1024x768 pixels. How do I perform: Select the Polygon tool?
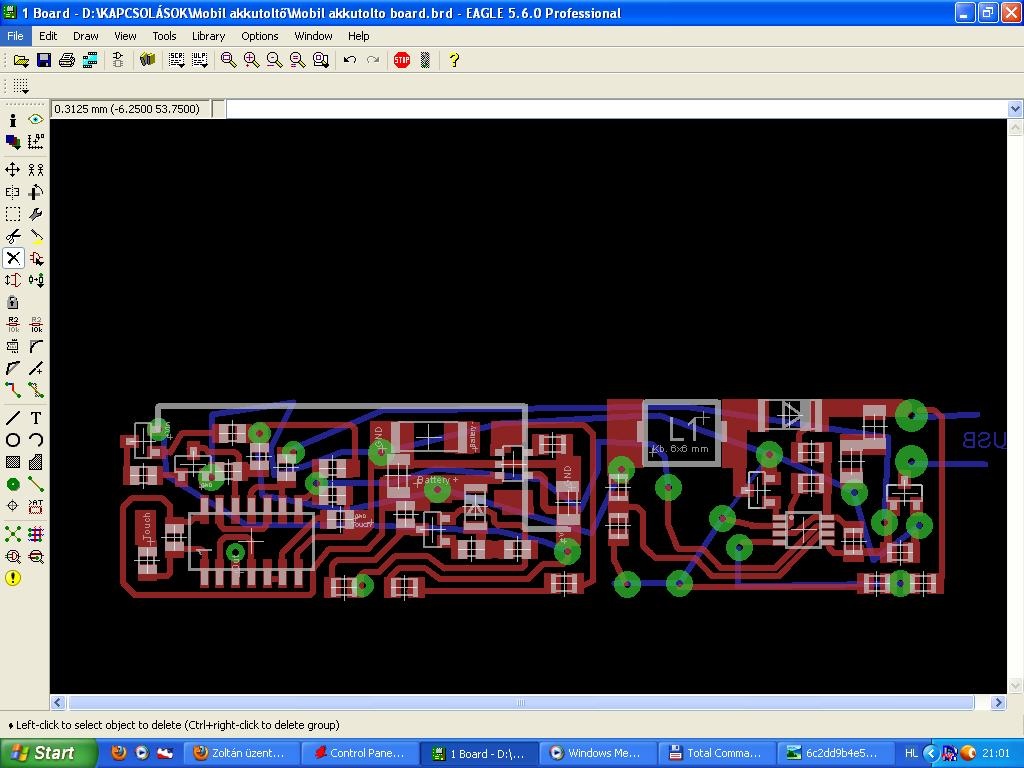36,462
